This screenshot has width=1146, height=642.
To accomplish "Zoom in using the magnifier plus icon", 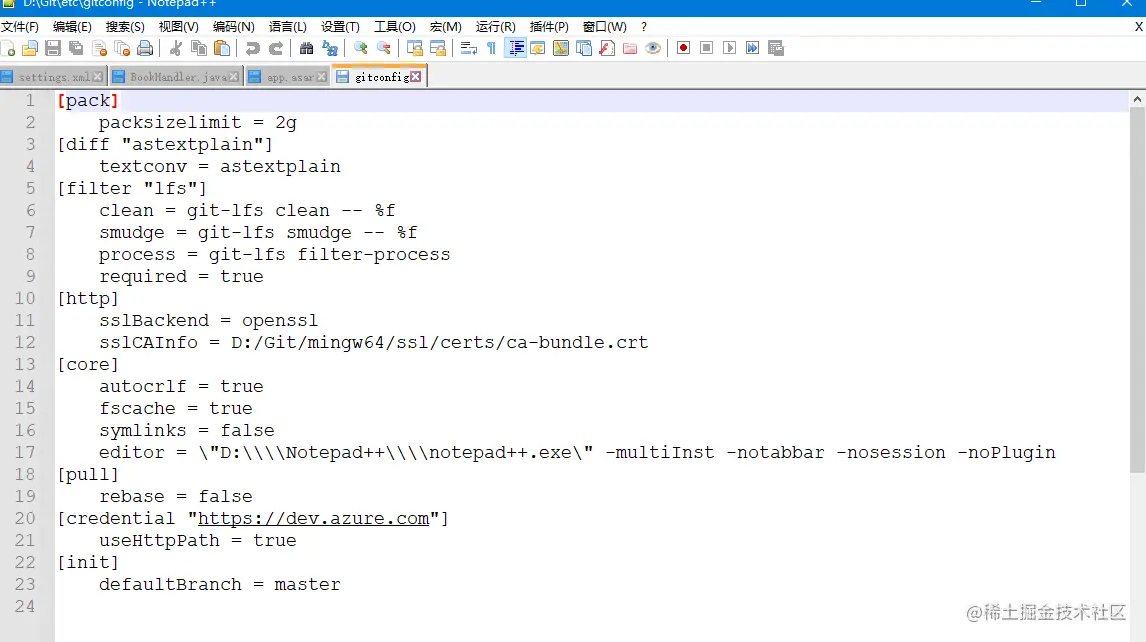I will 363,47.
